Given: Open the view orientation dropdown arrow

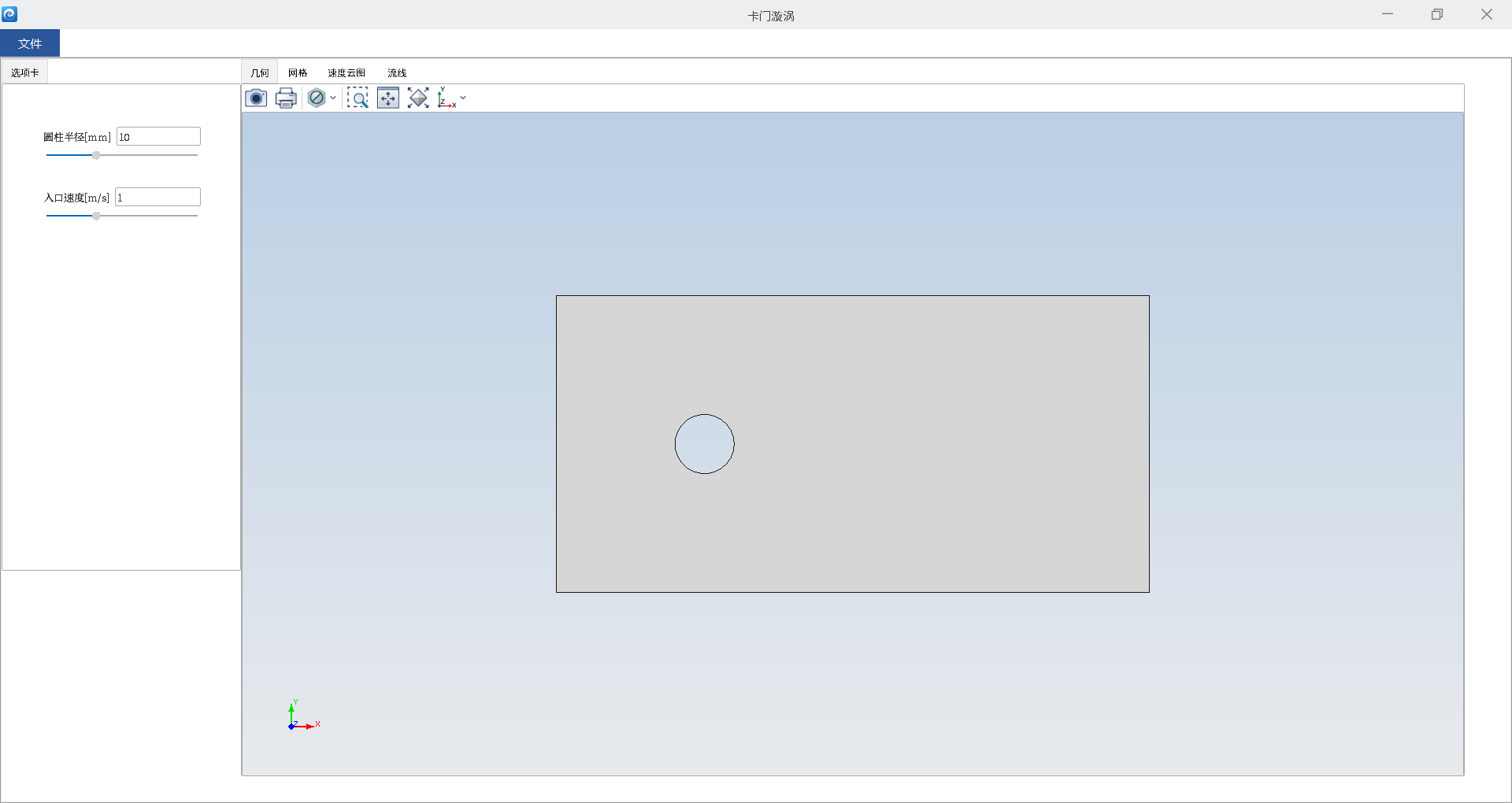Looking at the screenshot, I should point(463,98).
